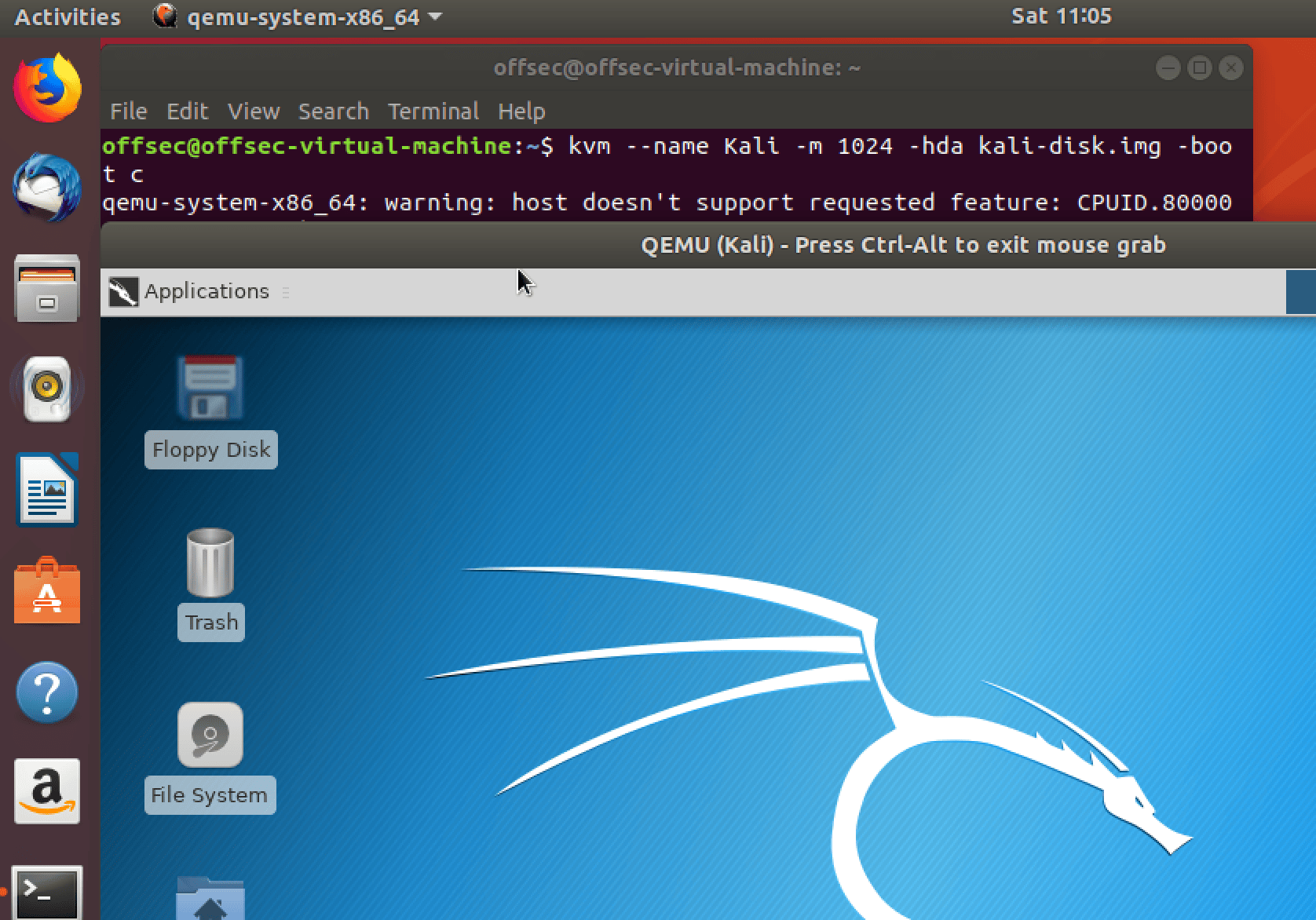Image resolution: width=1316 pixels, height=920 pixels.
Task: Click the Activities button
Action: pos(68,16)
